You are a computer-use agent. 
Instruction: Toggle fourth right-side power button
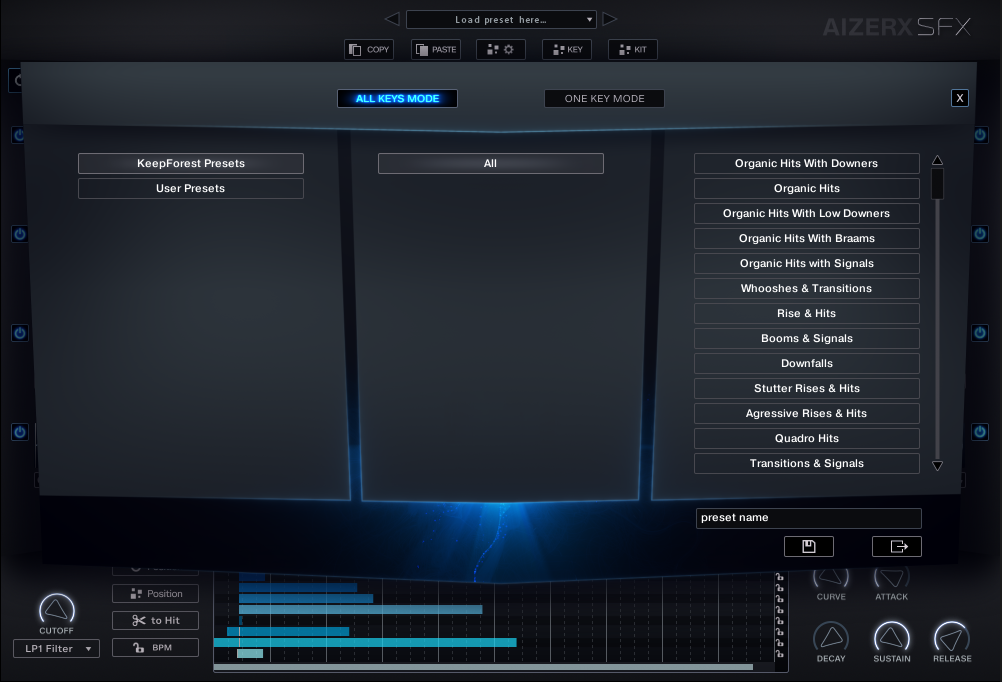980,432
